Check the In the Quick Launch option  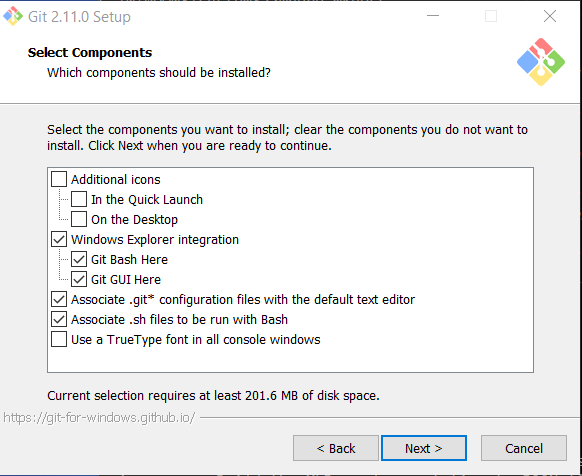coord(79,199)
